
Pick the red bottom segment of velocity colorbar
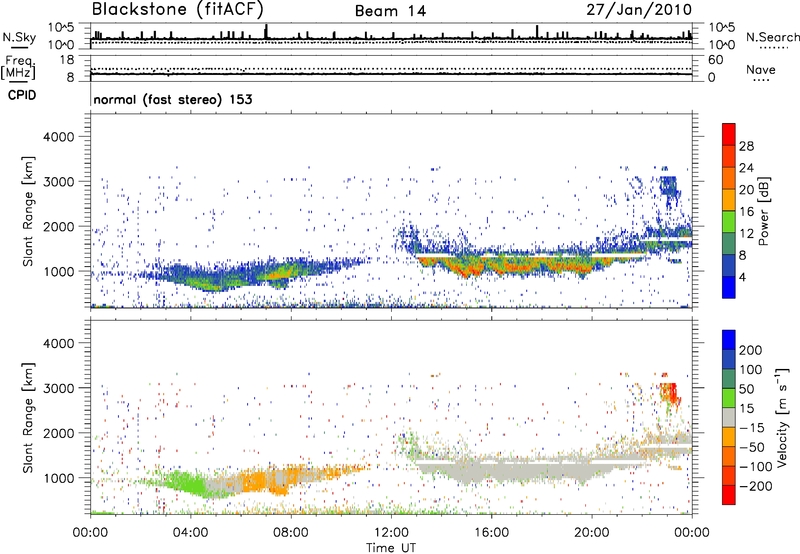[729, 495]
